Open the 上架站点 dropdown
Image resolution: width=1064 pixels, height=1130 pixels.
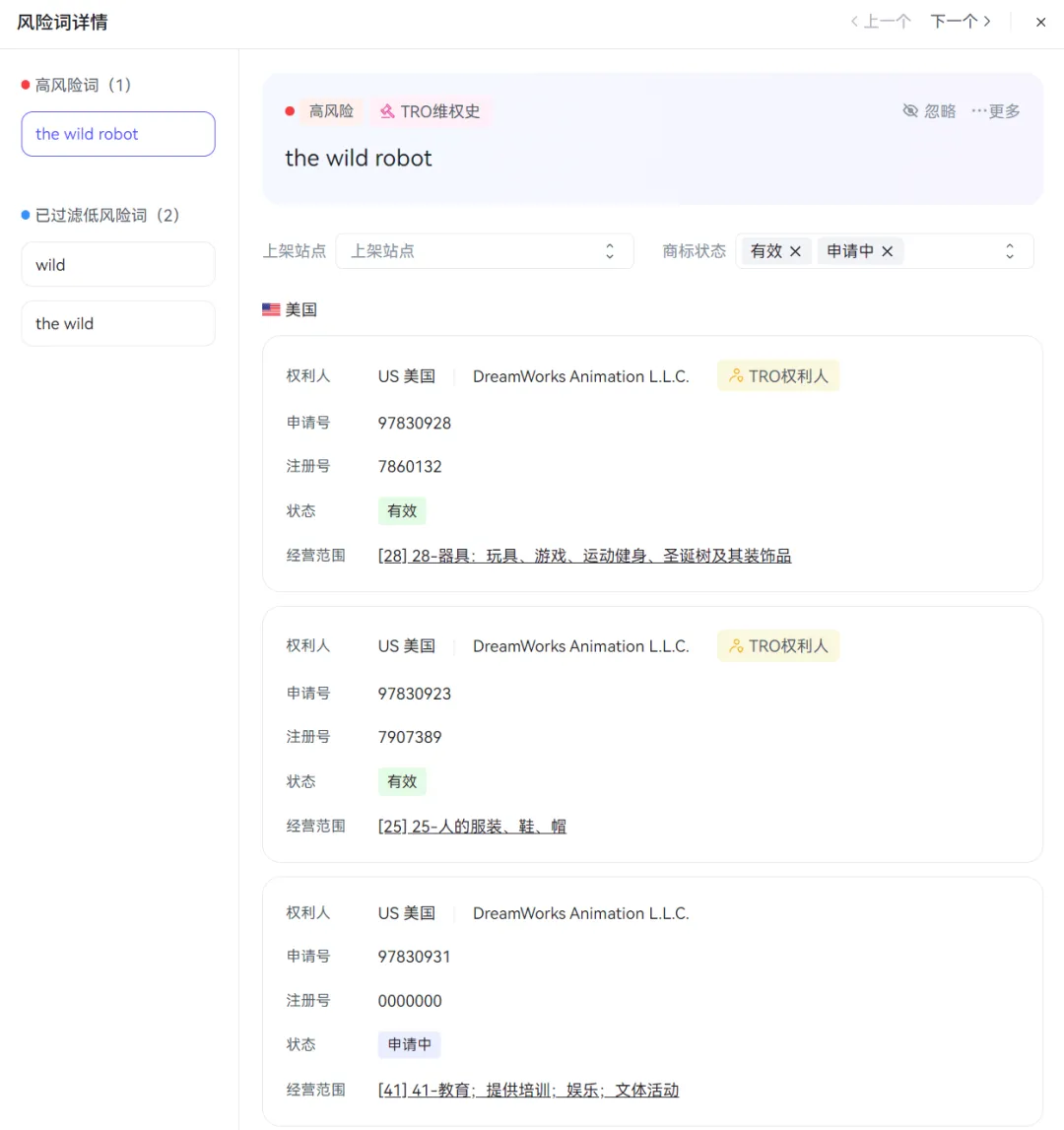tap(485, 251)
